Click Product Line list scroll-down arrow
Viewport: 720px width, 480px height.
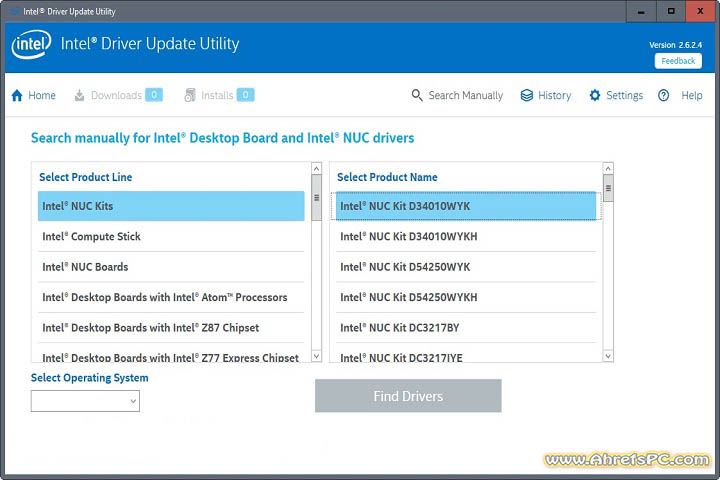tap(316, 356)
